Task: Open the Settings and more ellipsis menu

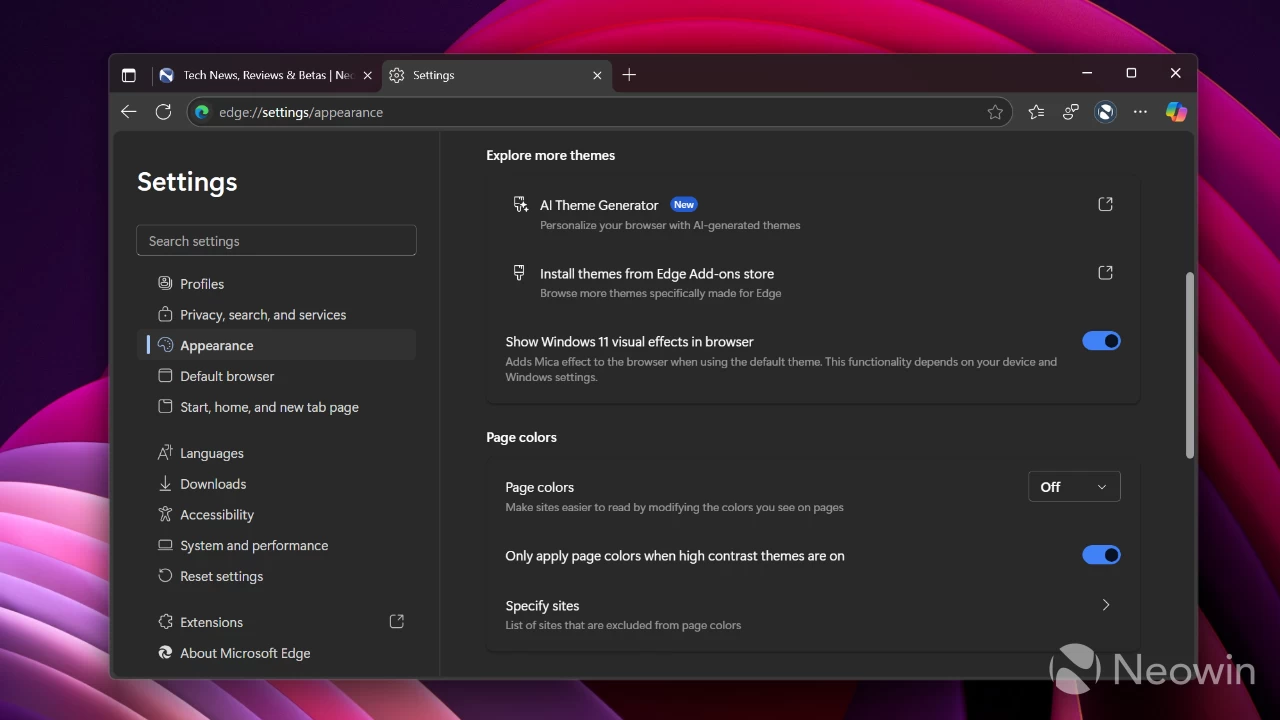Action: pyautogui.click(x=1140, y=112)
